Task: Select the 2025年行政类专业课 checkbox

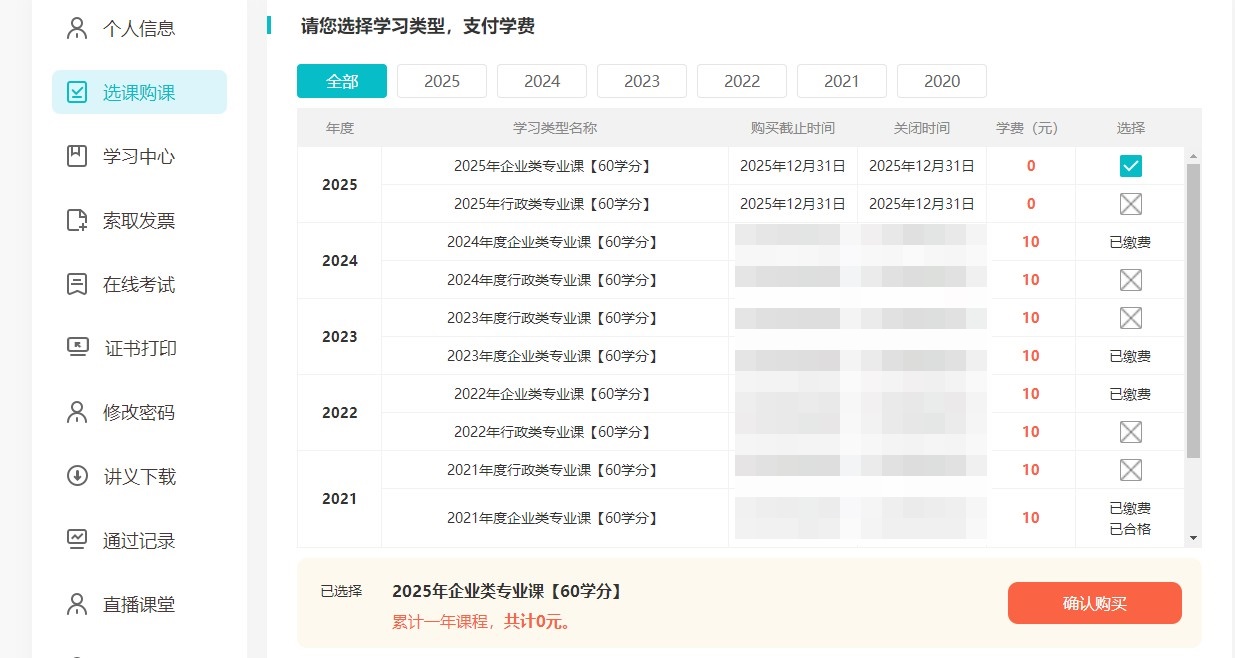Action: 1130,204
